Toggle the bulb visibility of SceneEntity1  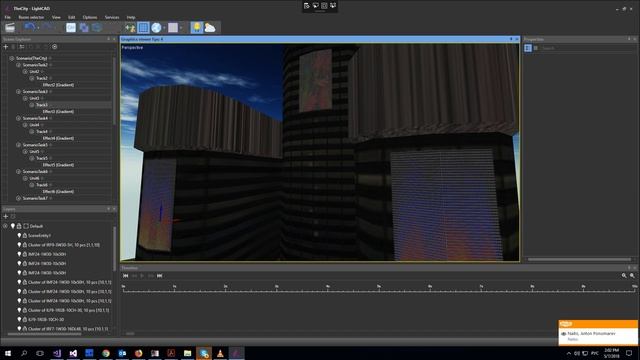click(19, 236)
